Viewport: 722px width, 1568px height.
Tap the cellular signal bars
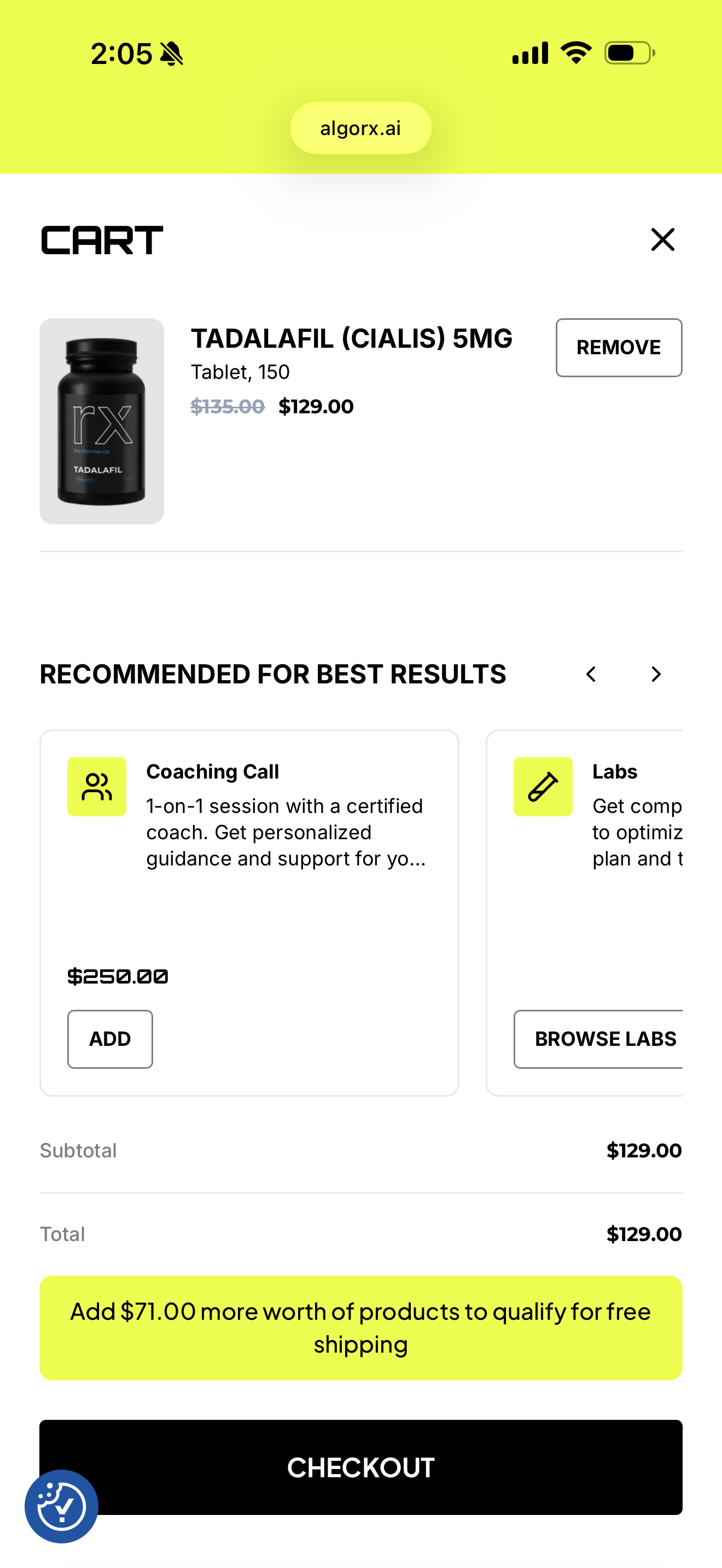pyautogui.click(x=529, y=53)
